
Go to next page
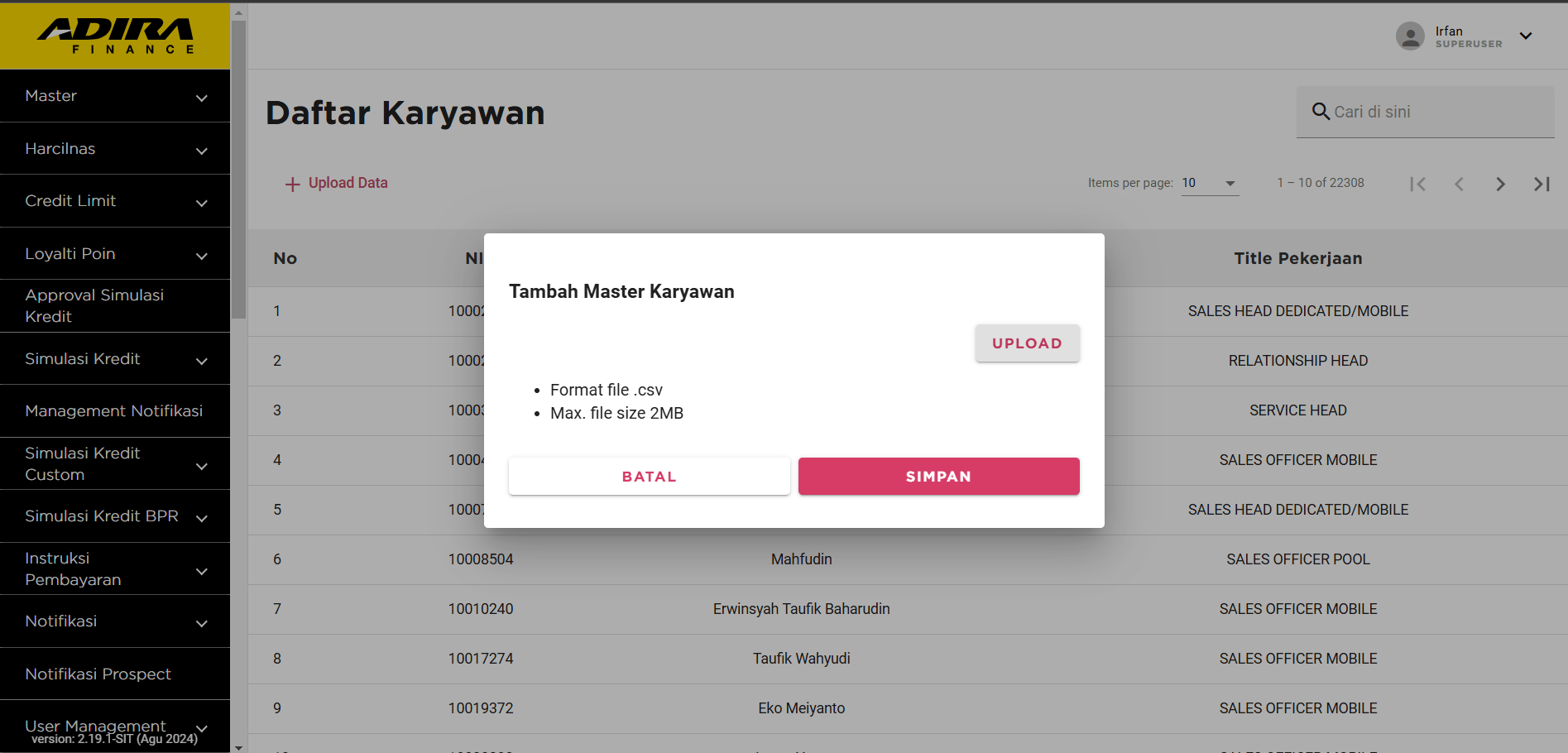coord(1500,184)
